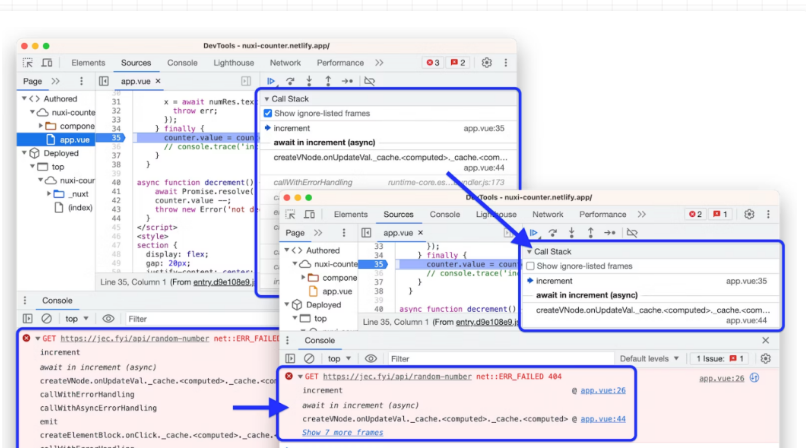Deactivate breakpoints in back DevTools window
806x448 pixels.
tap(369, 81)
